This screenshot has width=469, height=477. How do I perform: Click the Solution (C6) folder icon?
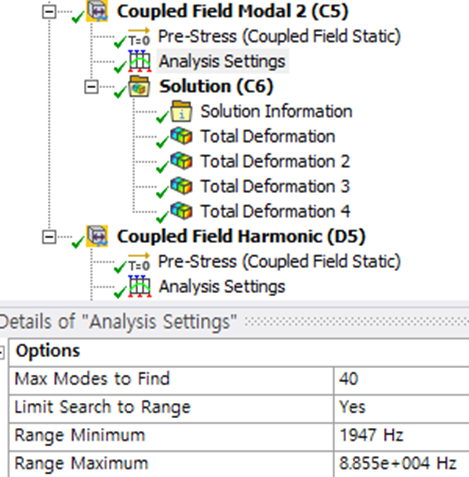139,86
